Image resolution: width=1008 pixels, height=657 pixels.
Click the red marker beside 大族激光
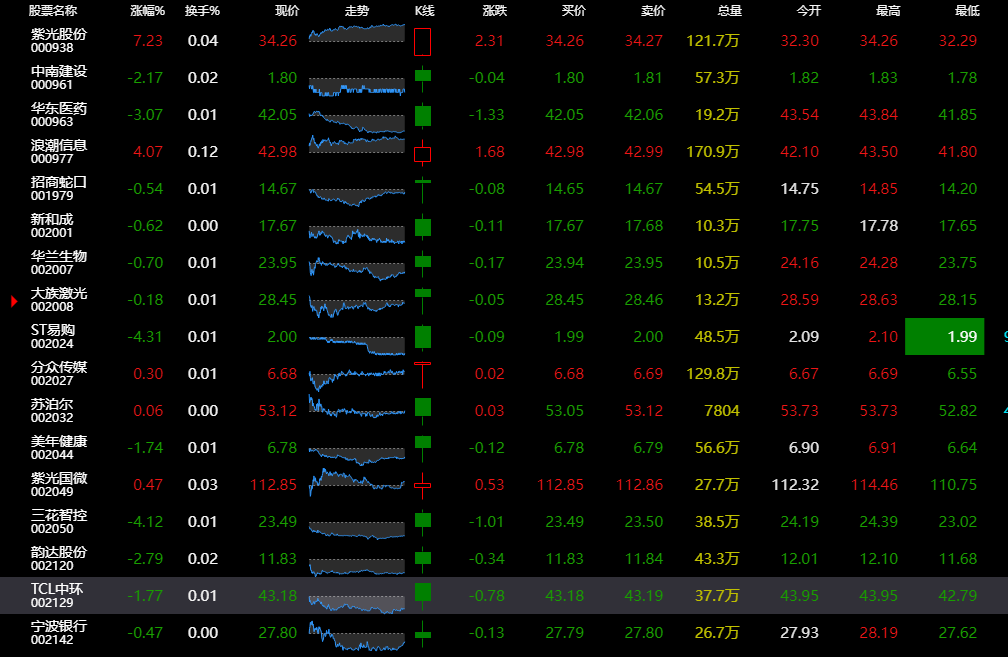[14, 301]
